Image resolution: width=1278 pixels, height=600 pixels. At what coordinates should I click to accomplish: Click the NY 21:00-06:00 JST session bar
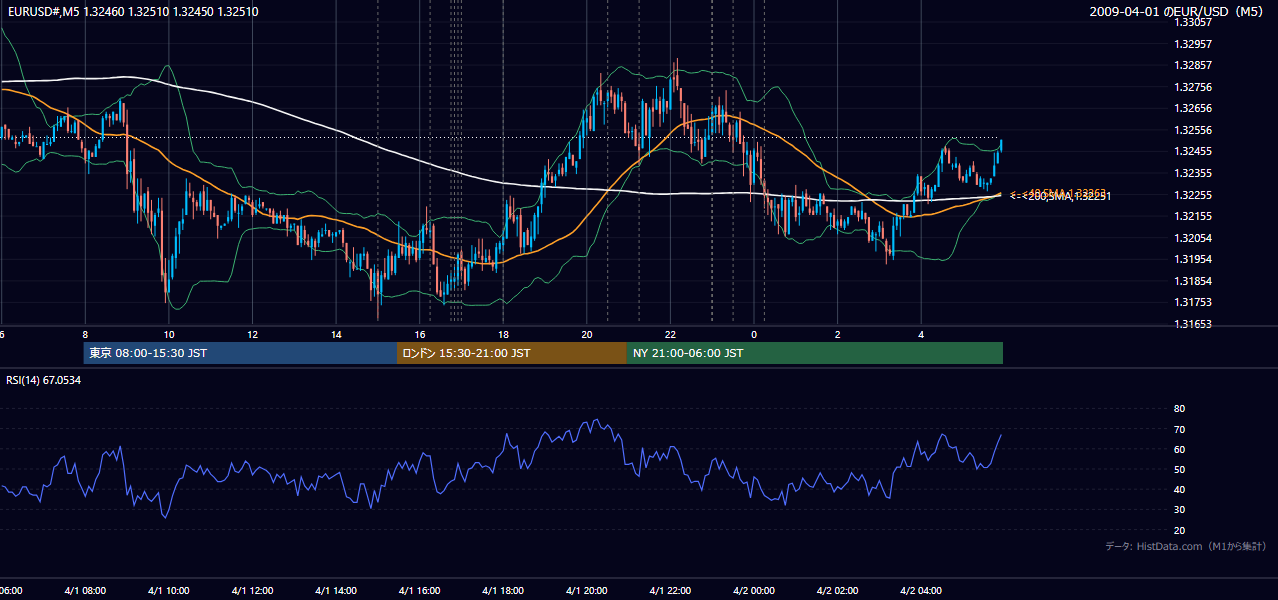coord(815,353)
